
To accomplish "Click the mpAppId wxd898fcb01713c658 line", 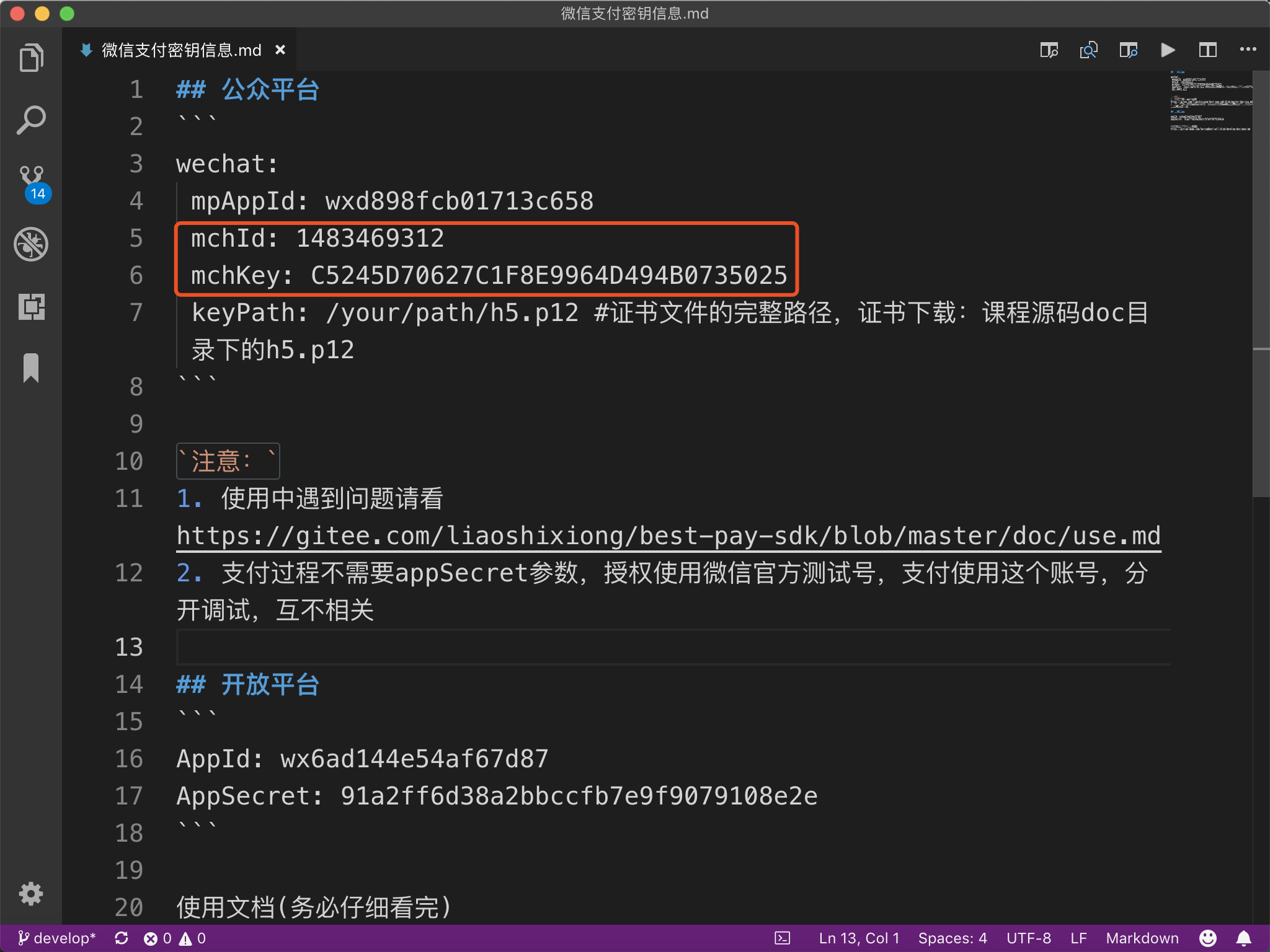I will click(392, 201).
